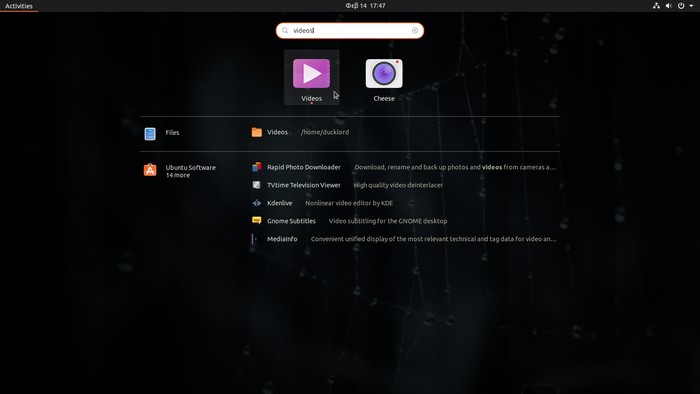Click the Cheese app label
This screenshot has height=394, width=700.
384,99
